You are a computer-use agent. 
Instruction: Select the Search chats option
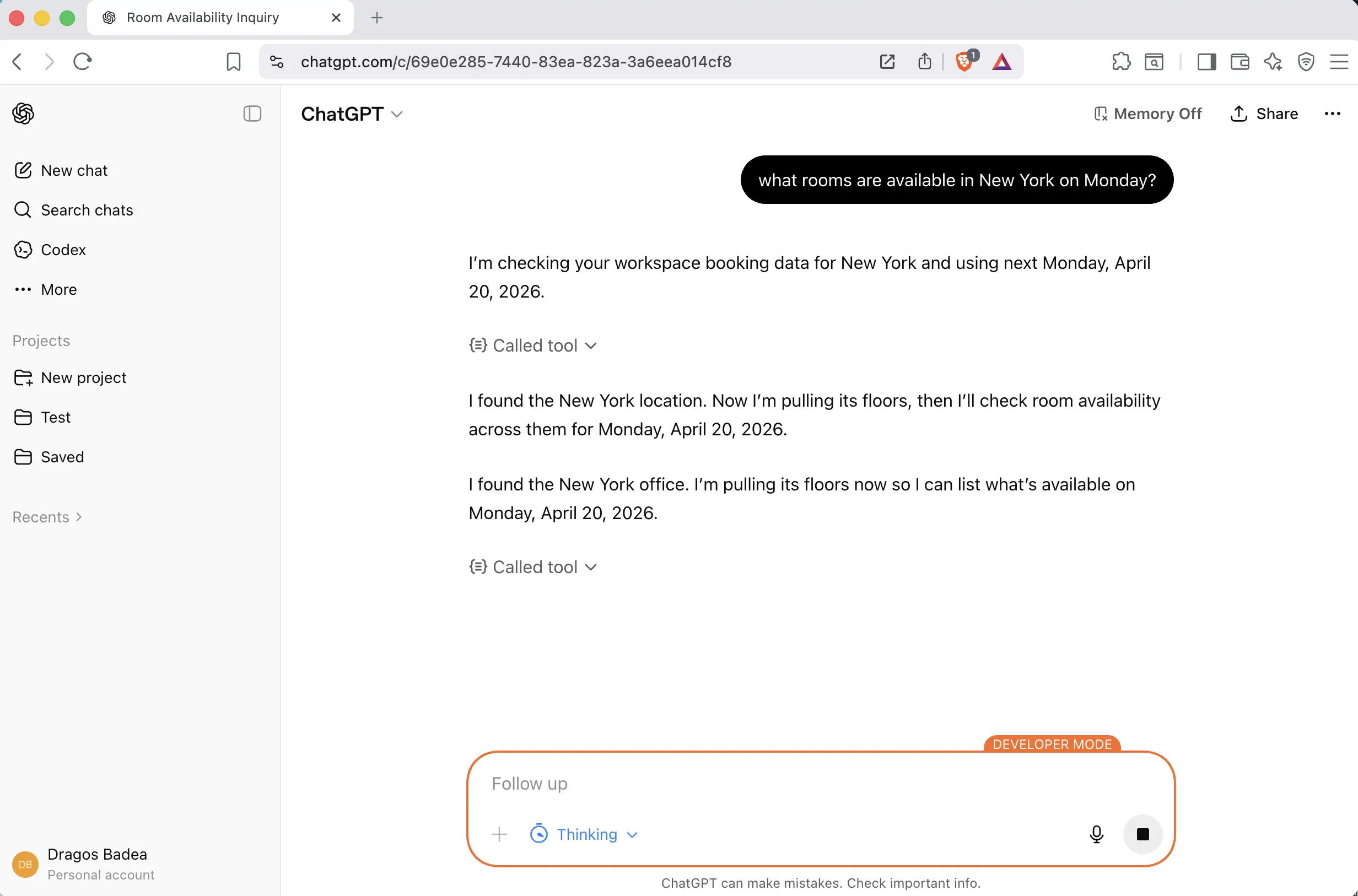click(x=87, y=210)
